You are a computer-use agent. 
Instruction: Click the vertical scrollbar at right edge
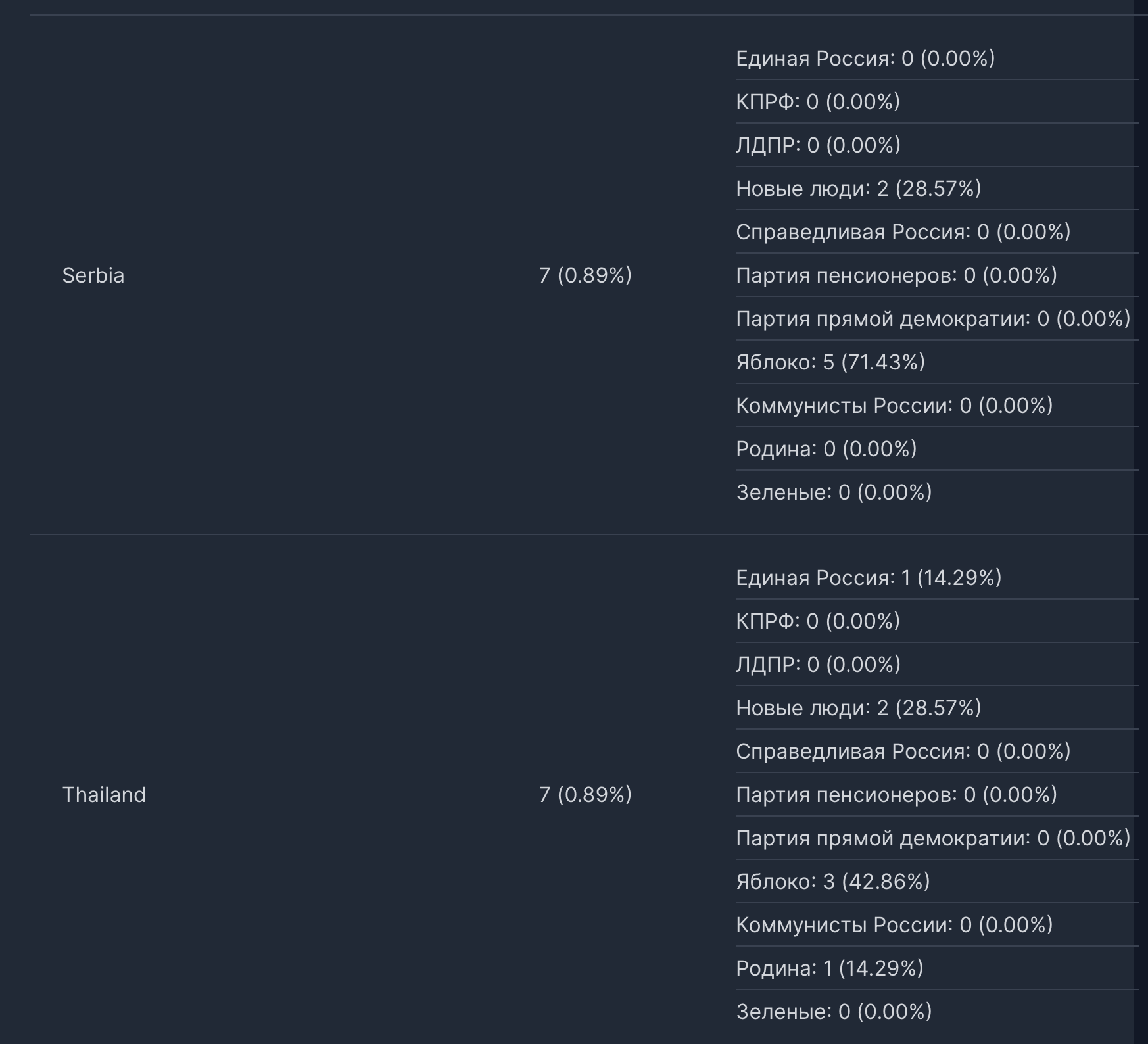tap(1141, 522)
